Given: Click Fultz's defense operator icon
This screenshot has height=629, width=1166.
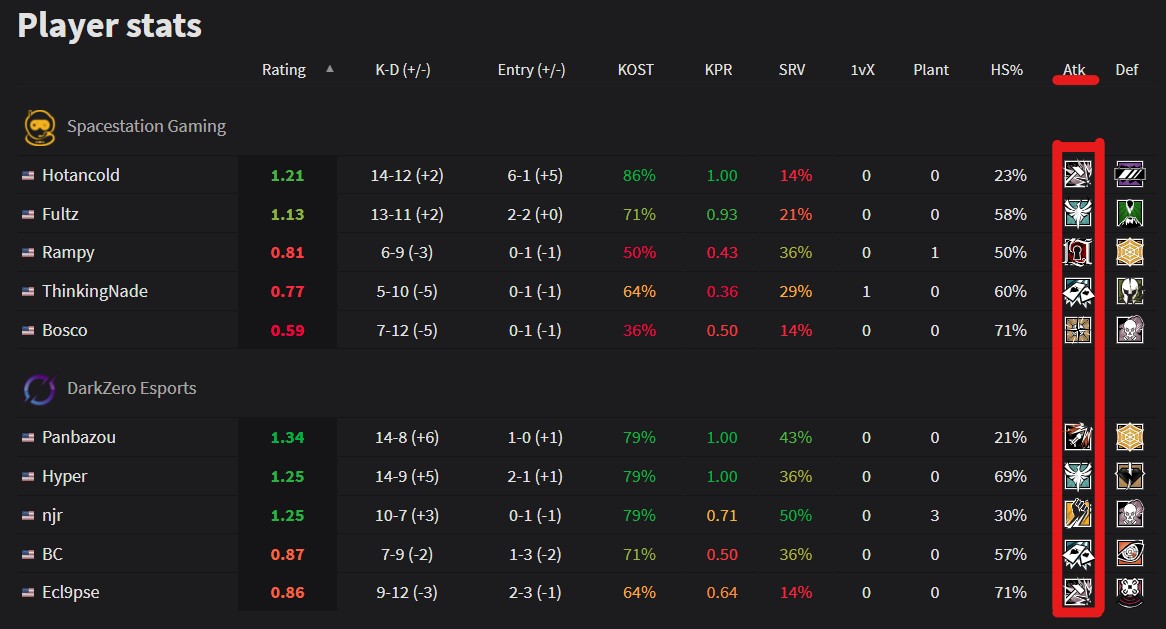Looking at the screenshot, I should click(1130, 213).
